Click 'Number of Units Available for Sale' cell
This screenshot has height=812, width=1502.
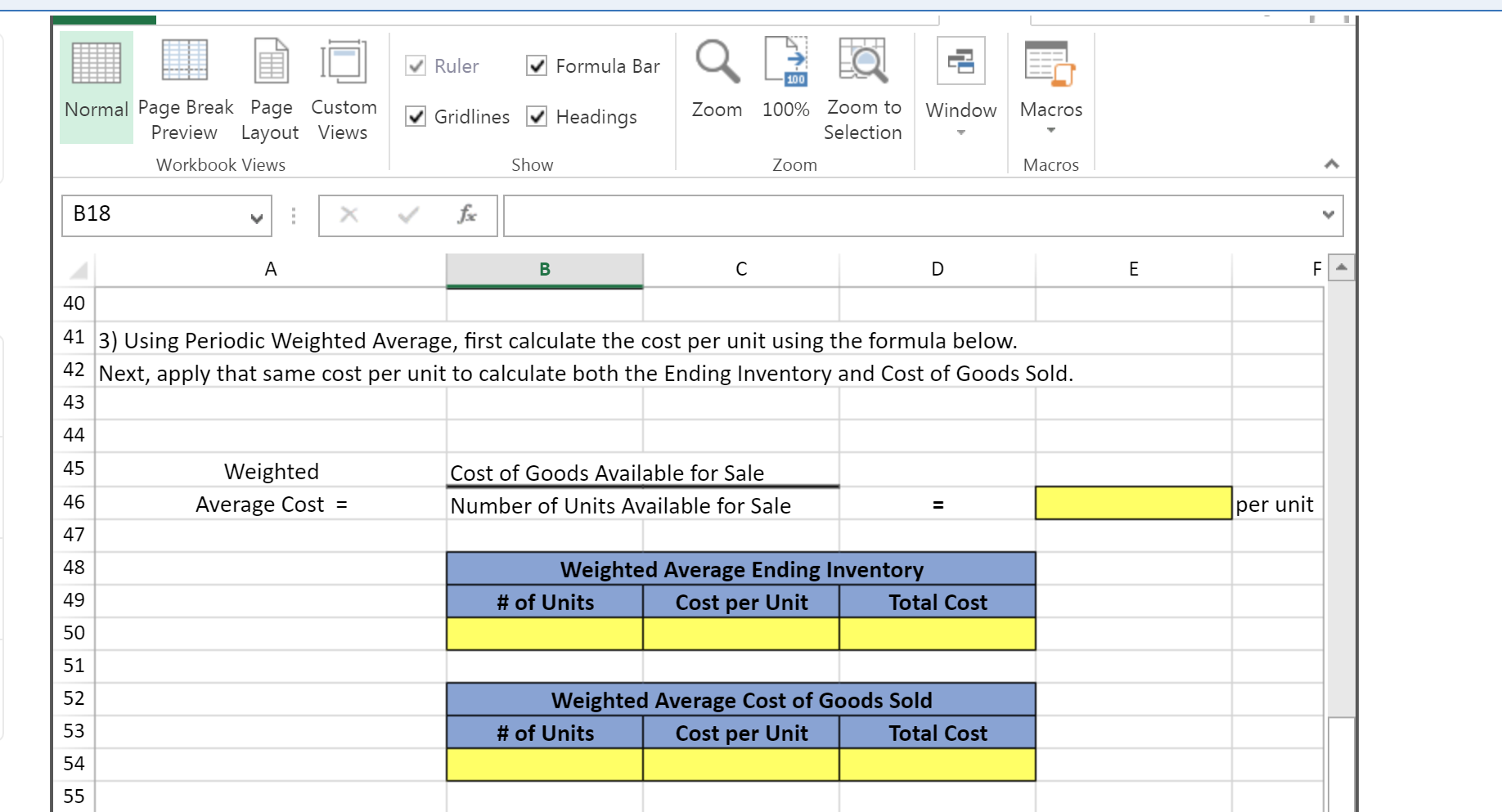pos(621,505)
